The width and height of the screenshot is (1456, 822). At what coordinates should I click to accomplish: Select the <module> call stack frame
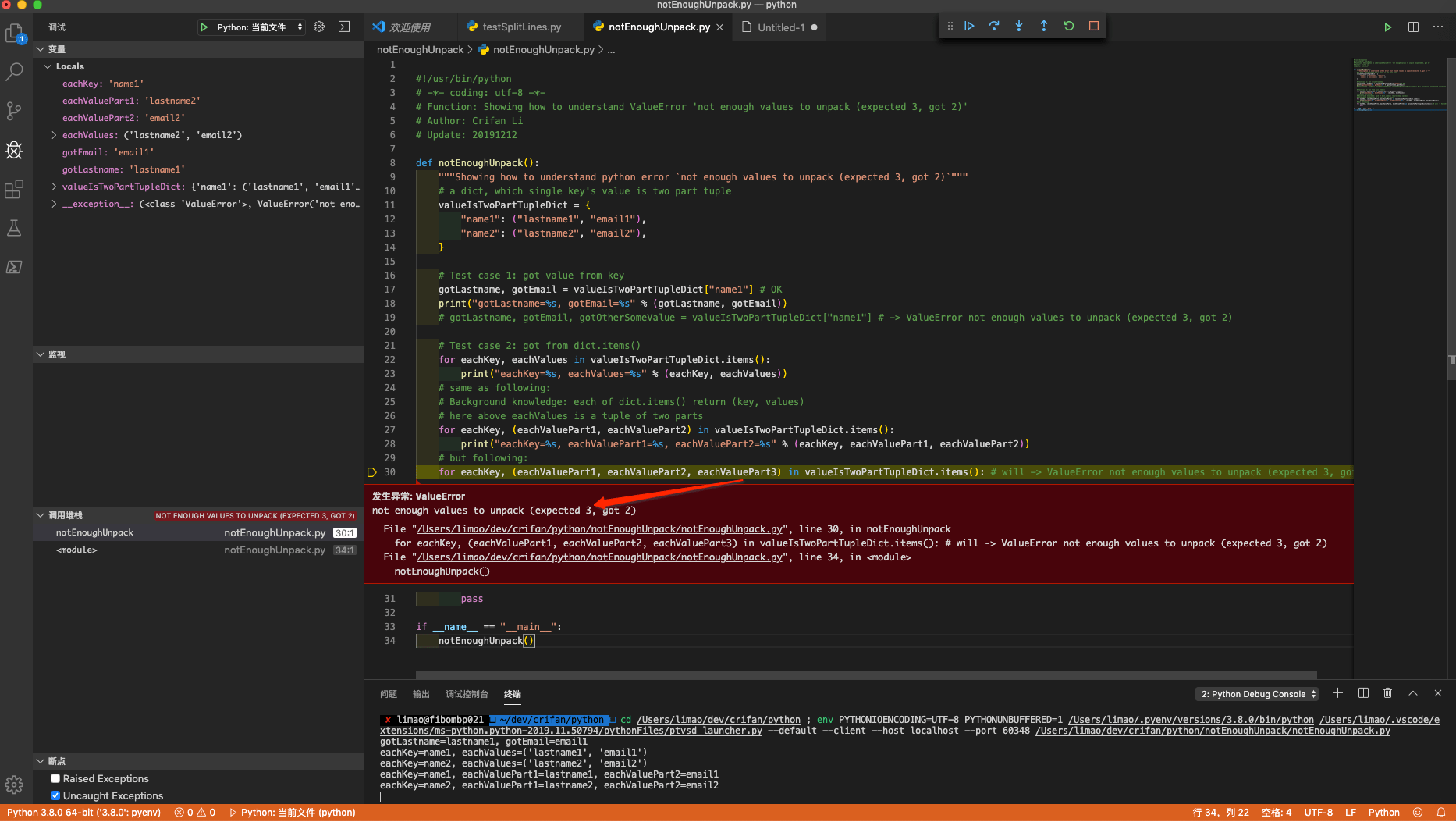199,550
